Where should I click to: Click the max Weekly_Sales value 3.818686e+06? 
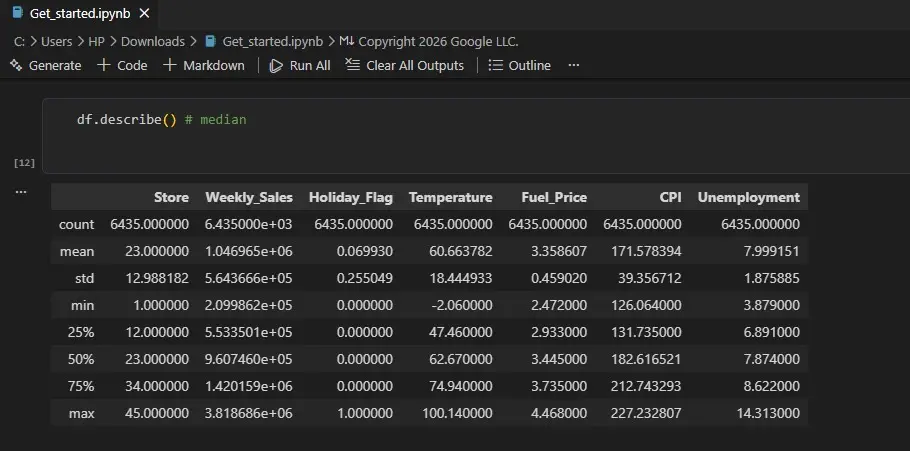[248, 413]
